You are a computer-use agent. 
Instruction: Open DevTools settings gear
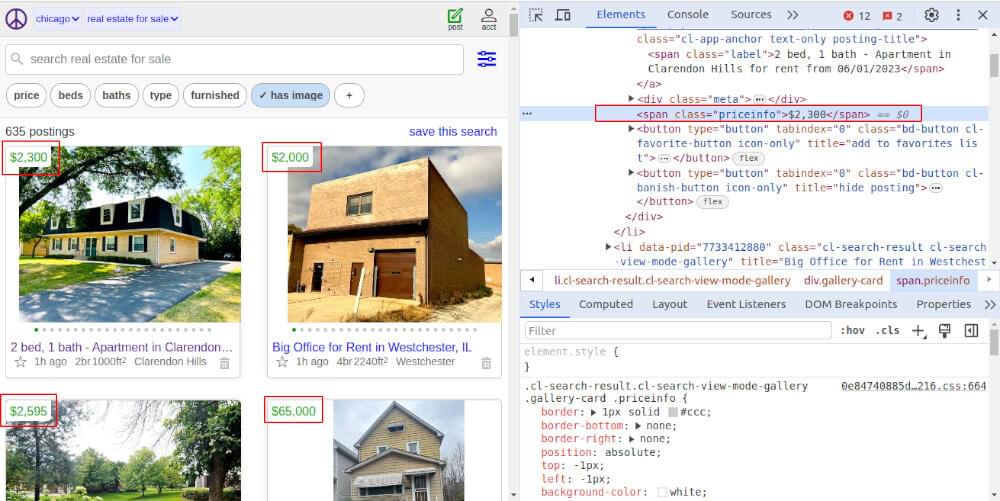tap(931, 15)
